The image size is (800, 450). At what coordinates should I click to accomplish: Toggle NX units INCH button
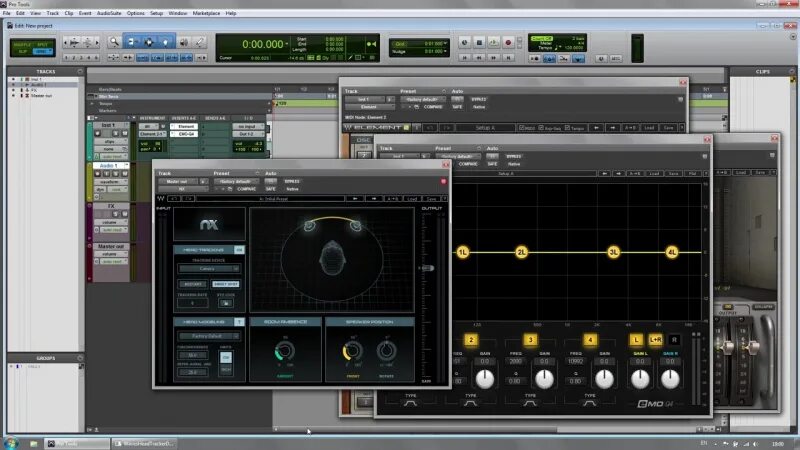pyautogui.click(x=226, y=369)
